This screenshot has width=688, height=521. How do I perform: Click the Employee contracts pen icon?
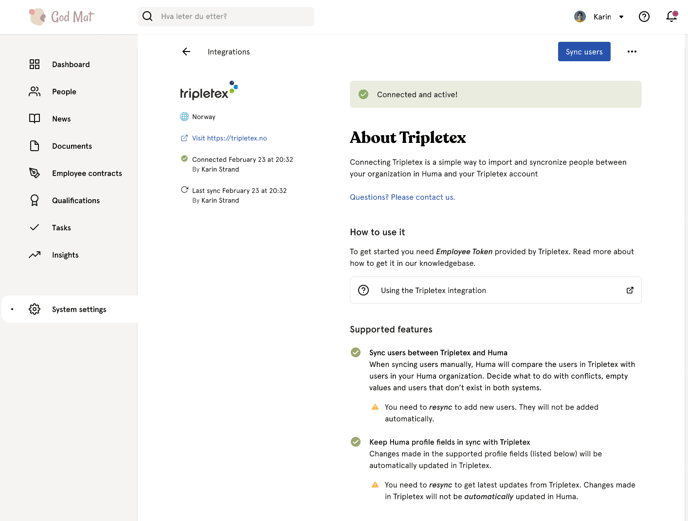click(x=34, y=173)
